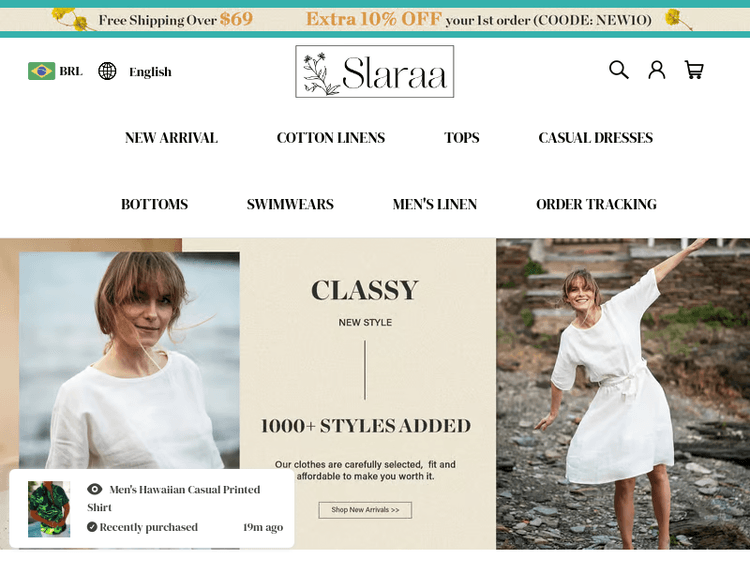The image size is (750, 563).
Task: Click the Order Tracking link
Action: click(x=596, y=204)
